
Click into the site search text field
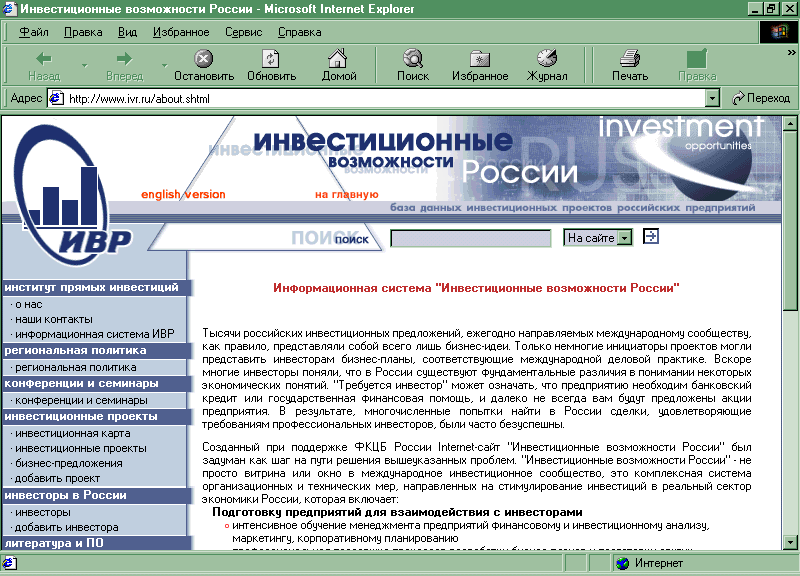tap(470, 238)
